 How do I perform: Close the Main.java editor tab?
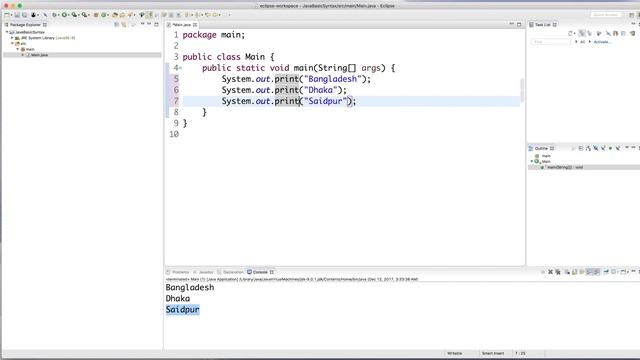pyautogui.click(x=195, y=25)
